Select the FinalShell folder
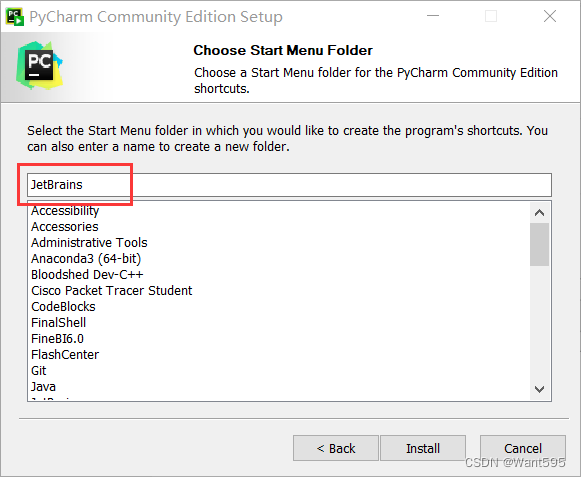Image resolution: width=581 pixels, height=477 pixels. [59, 322]
